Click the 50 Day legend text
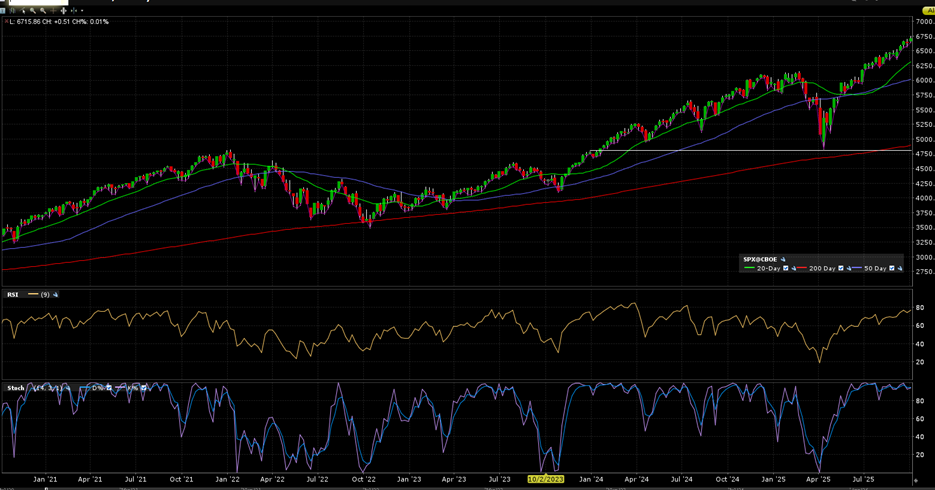Viewport: 935px width, 490px height. [875, 268]
